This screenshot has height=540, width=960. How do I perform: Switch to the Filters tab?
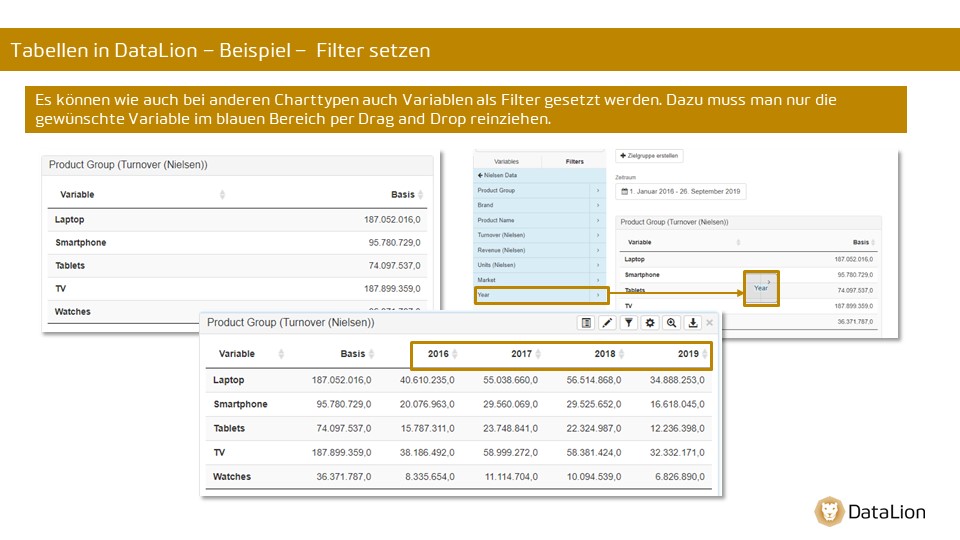[x=574, y=162]
